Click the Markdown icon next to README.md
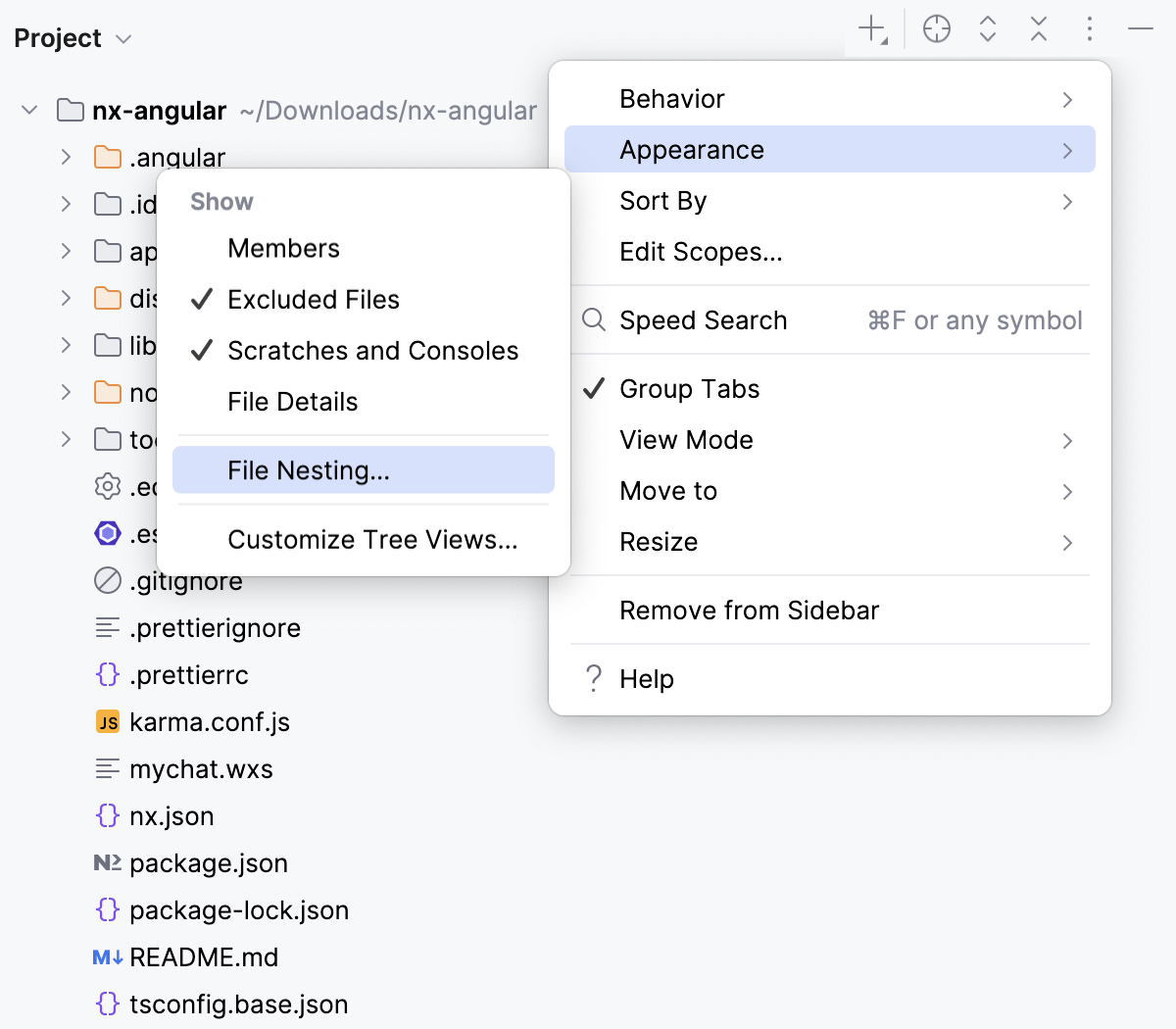Viewport: 1176px width, 1029px height. (108, 957)
